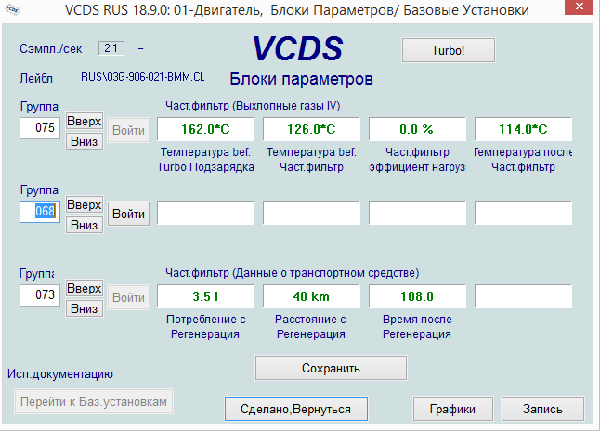This screenshot has height=431, width=600.
Task: Click the 114.0°C value field
Action: (523, 129)
